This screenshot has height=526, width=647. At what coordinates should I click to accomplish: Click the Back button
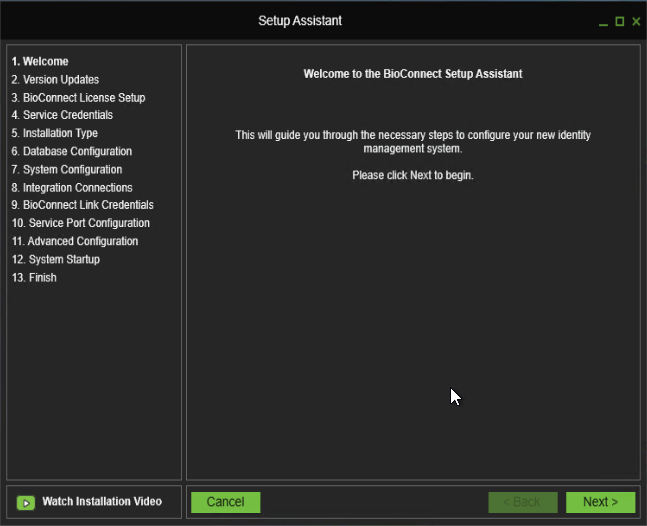pyautogui.click(x=522, y=502)
